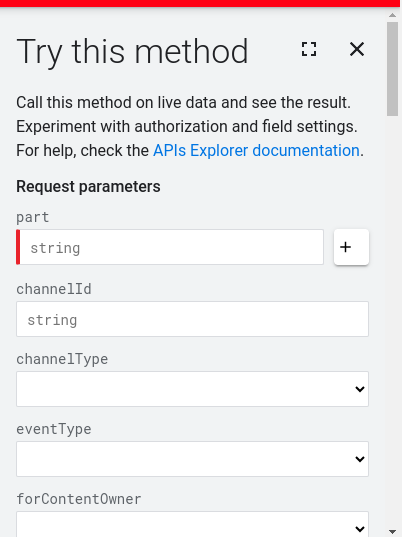Click the eventType parameter label
The width and height of the screenshot is (402, 537).
(x=54, y=429)
